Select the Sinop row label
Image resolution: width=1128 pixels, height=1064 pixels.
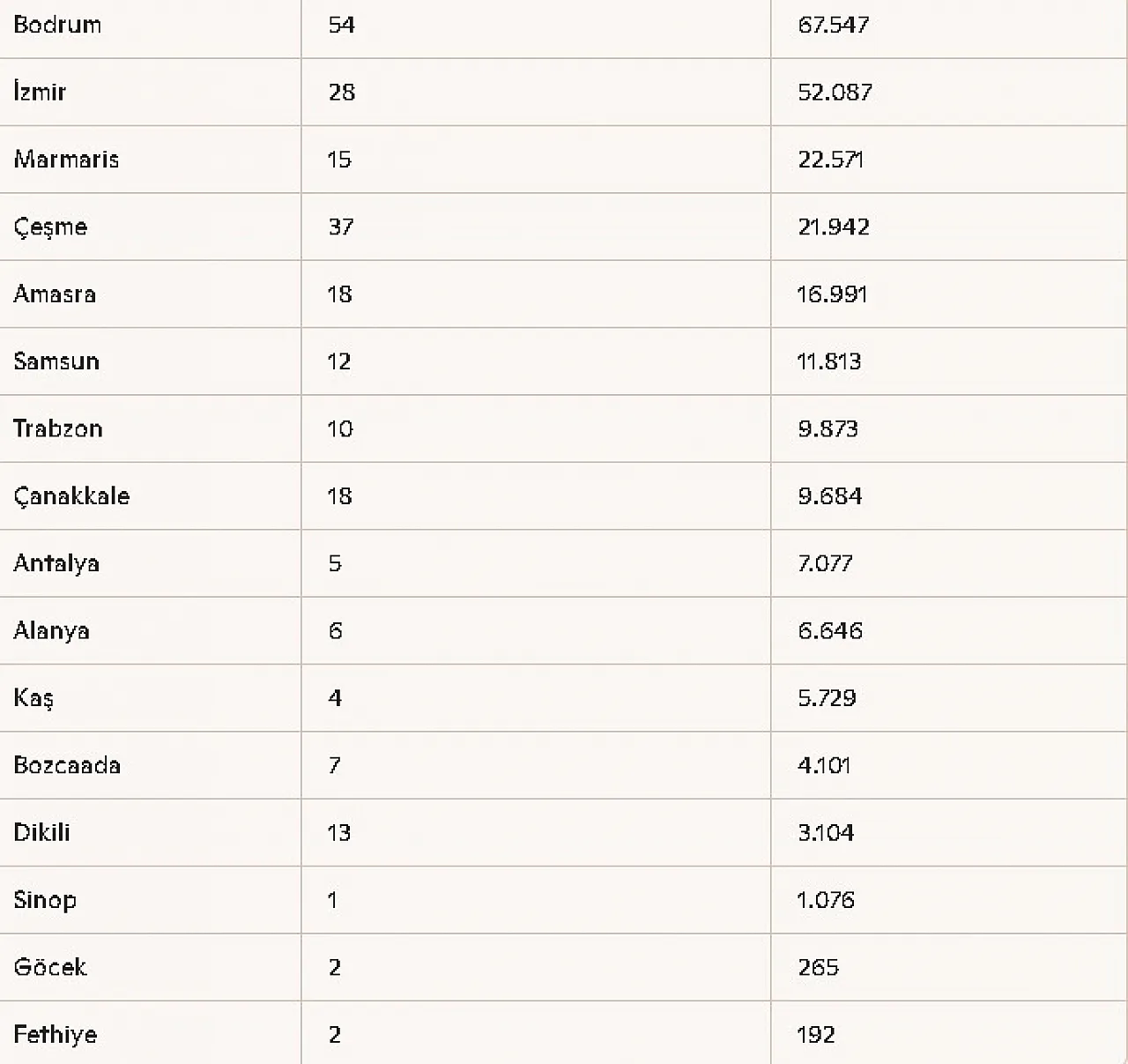point(45,900)
